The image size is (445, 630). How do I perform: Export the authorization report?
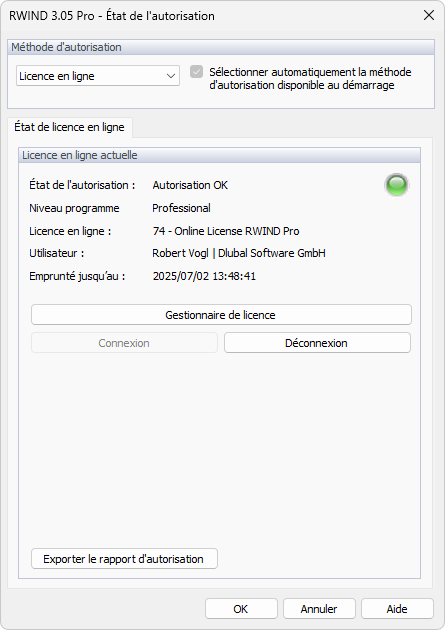click(124, 559)
